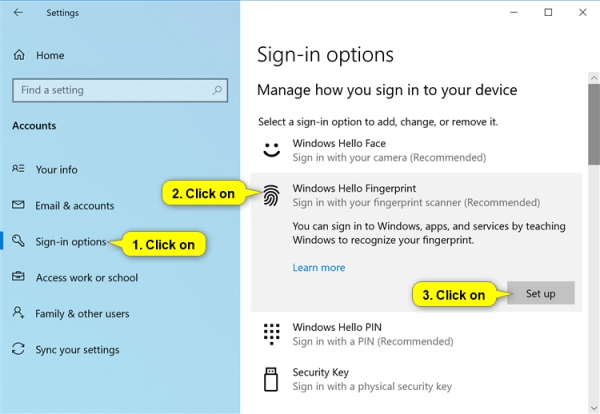Click the fingerprint icon
The image size is (600, 414).
tap(271, 195)
